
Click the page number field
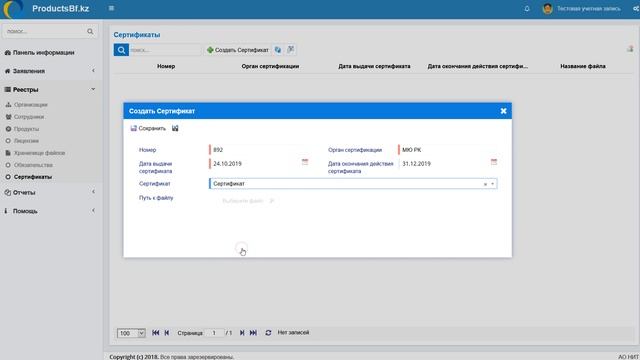214,333
